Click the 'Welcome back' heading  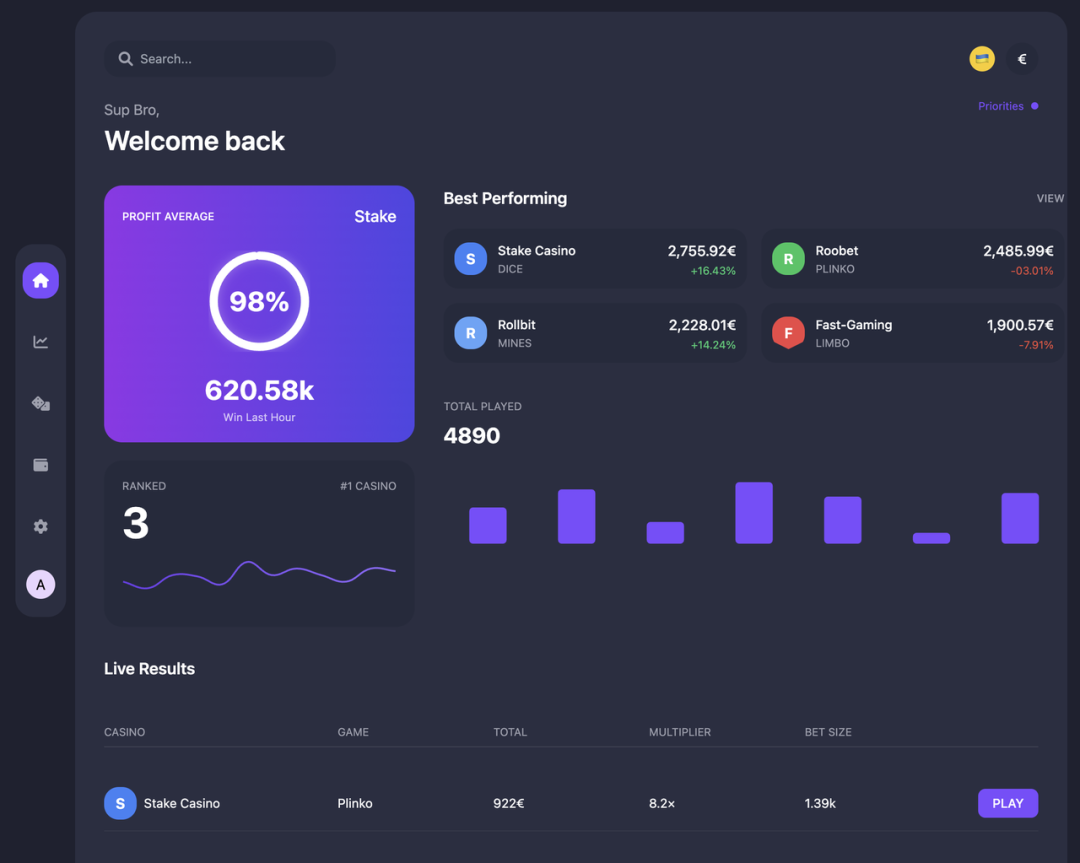point(194,141)
